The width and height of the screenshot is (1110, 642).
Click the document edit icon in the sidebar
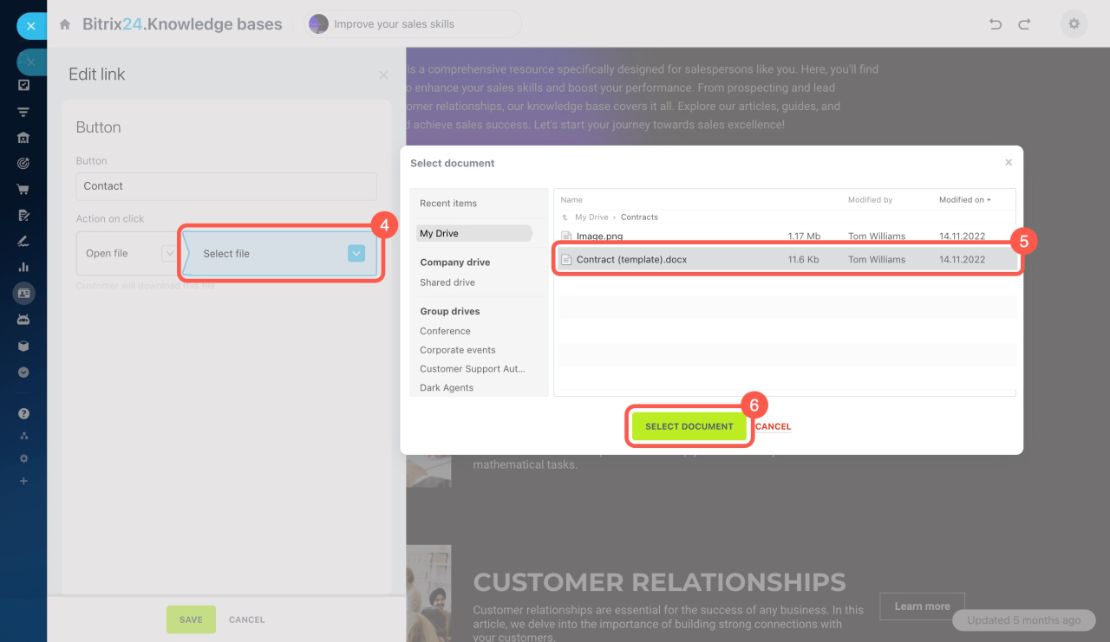click(23, 215)
